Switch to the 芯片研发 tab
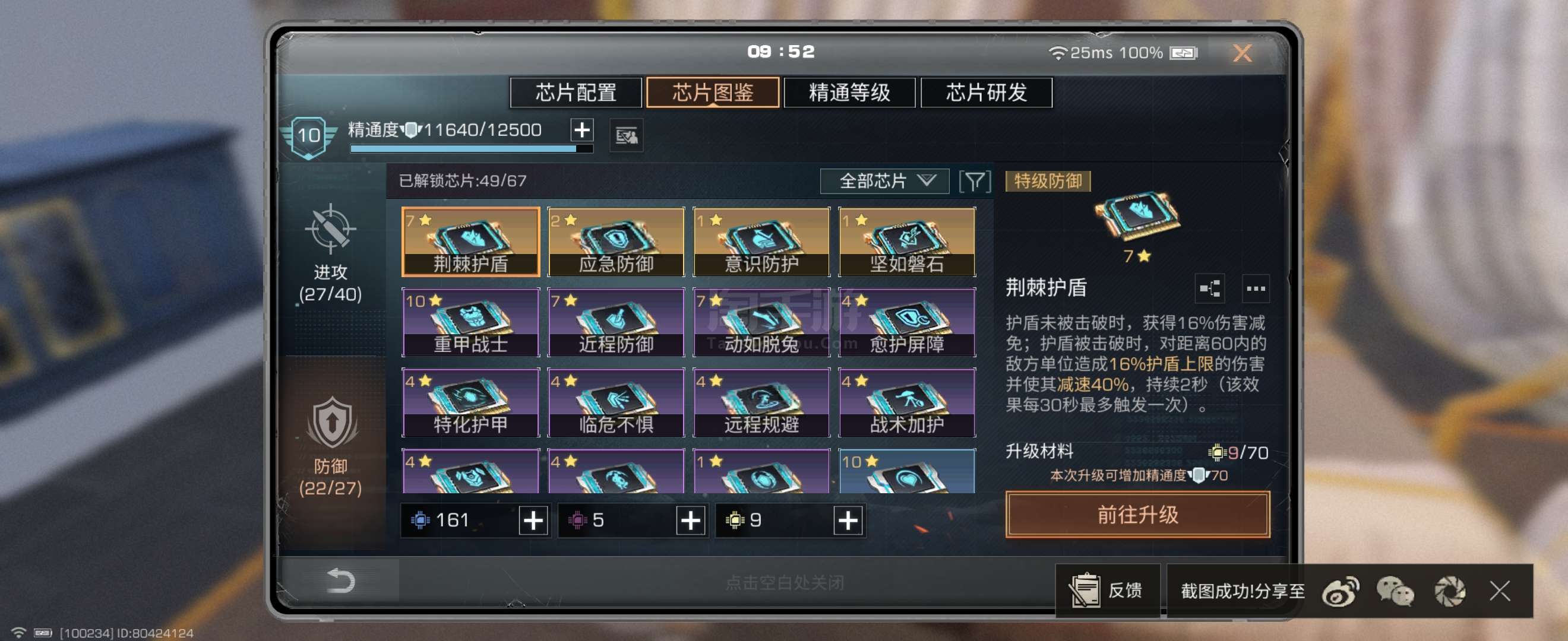1568x641 pixels. tap(986, 93)
